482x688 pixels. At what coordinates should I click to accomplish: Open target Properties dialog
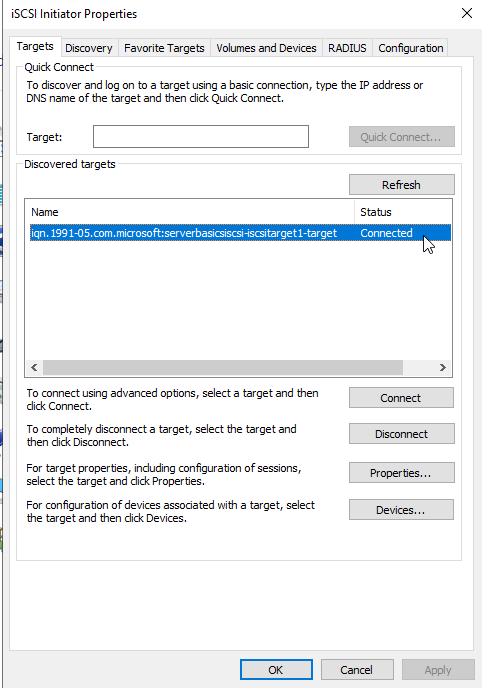point(401,473)
